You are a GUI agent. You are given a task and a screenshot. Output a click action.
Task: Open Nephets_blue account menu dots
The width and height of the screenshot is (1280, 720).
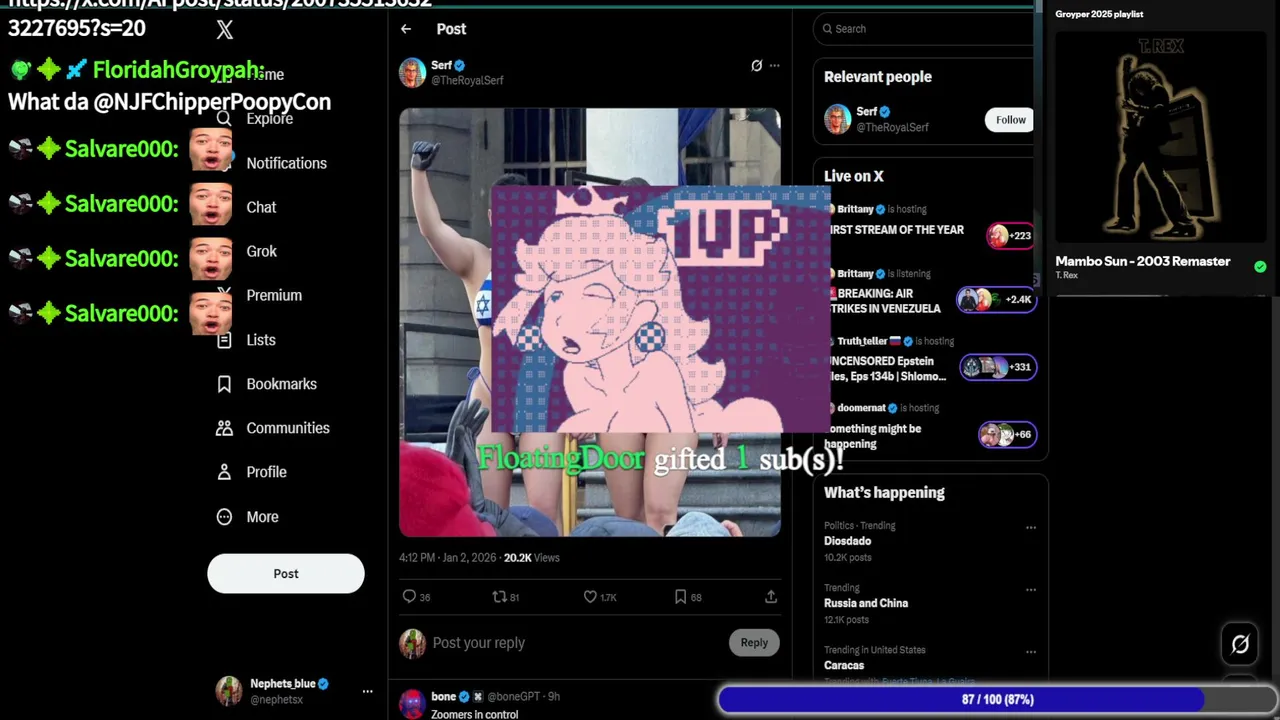367,691
